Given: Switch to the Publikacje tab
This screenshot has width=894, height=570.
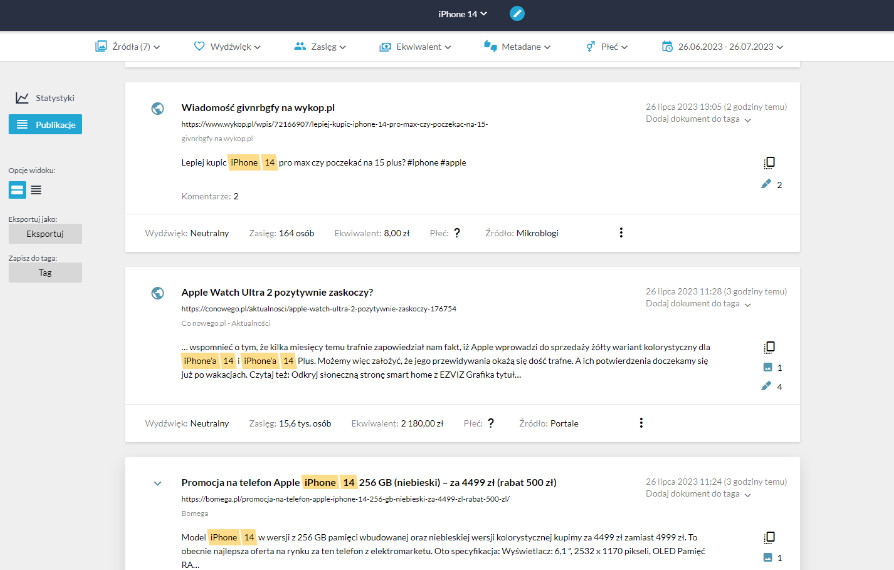Looking at the screenshot, I should tap(45, 124).
